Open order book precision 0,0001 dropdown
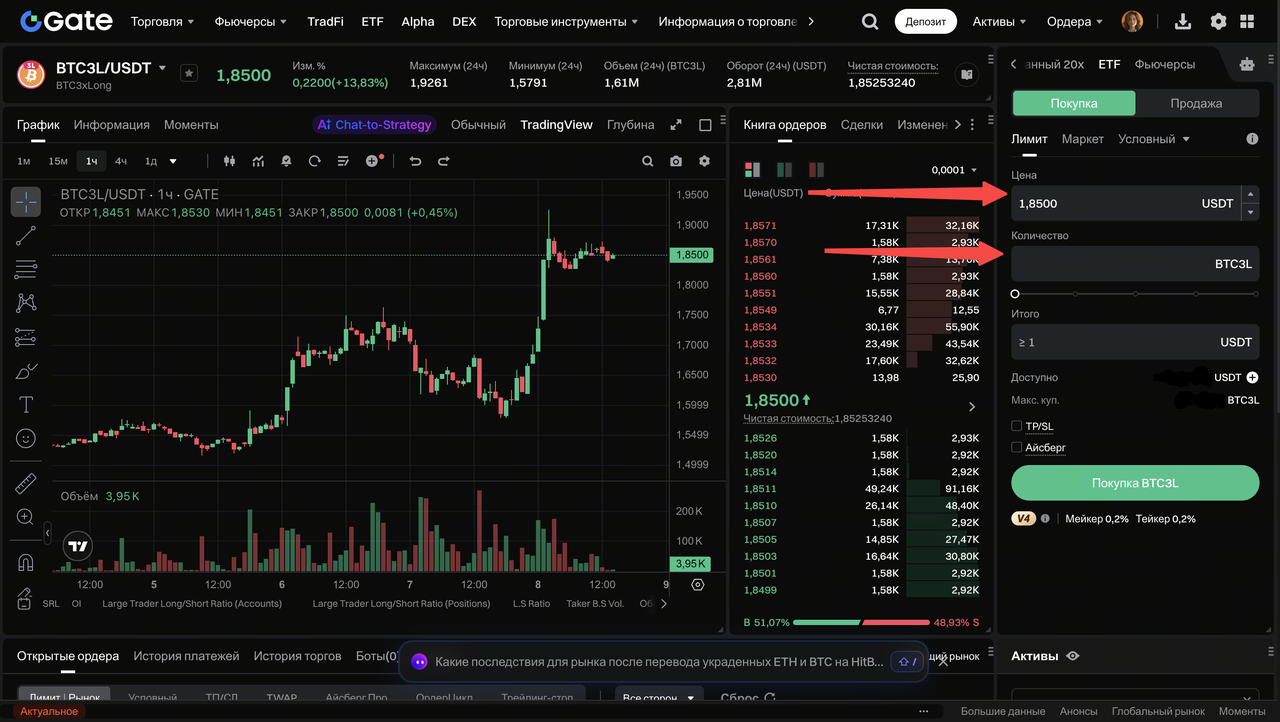Image resolution: width=1280 pixels, height=722 pixels. click(954, 170)
